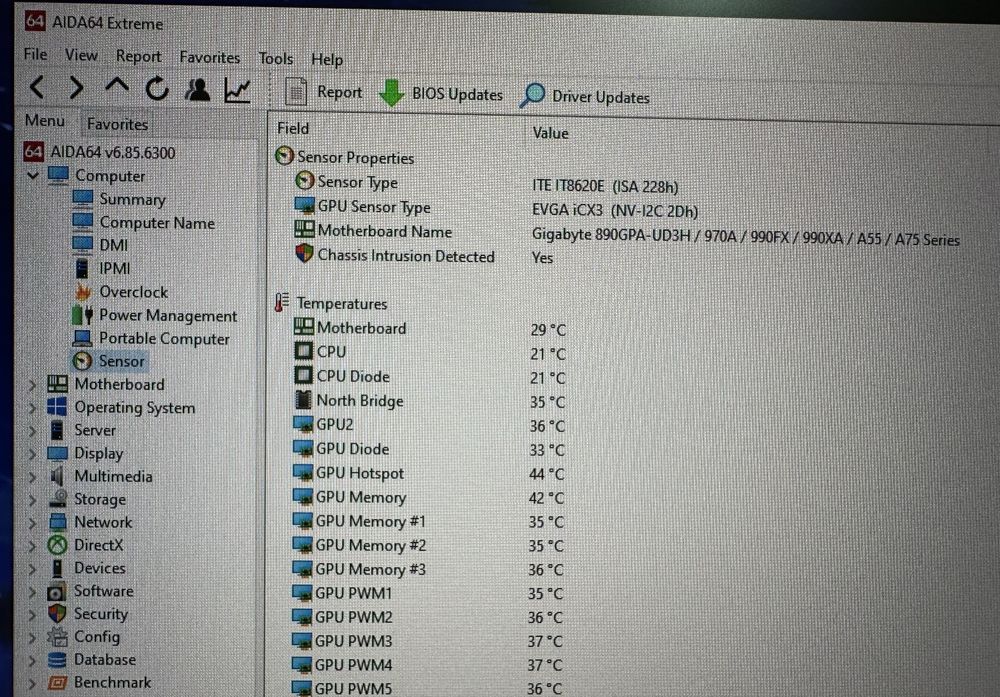Viewport: 1000px width, 697px height.
Task: Click the Forward navigation arrow
Action: coord(77,87)
